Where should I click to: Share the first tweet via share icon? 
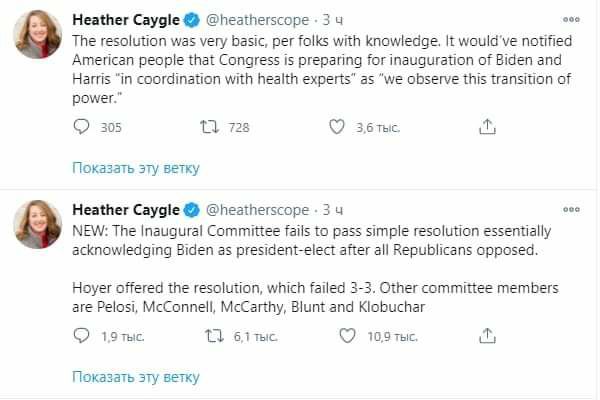pos(486,126)
